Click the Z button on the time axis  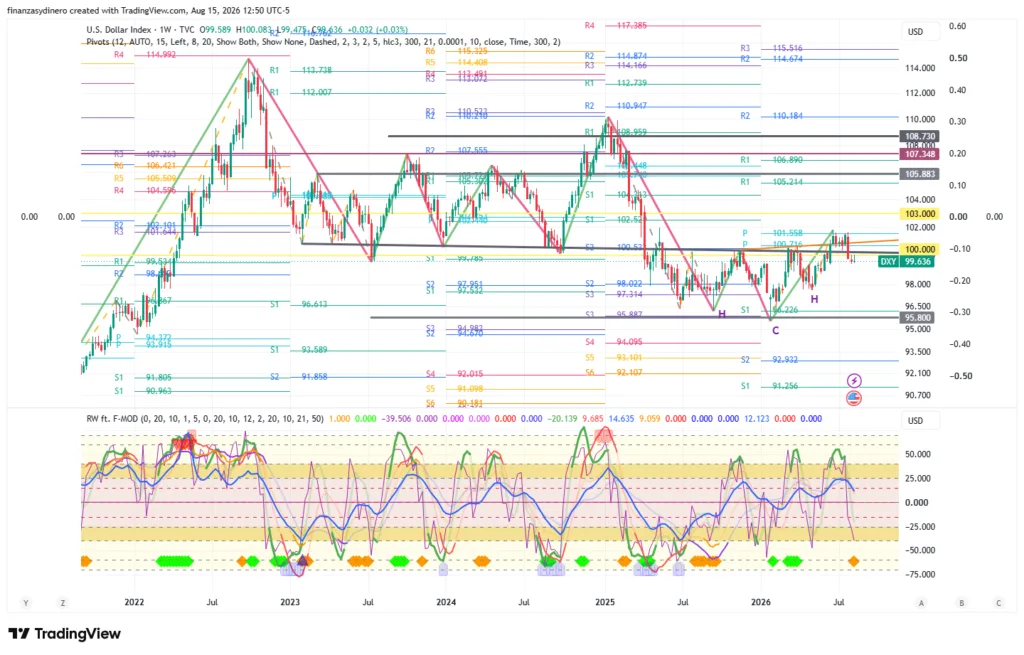point(63,603)
